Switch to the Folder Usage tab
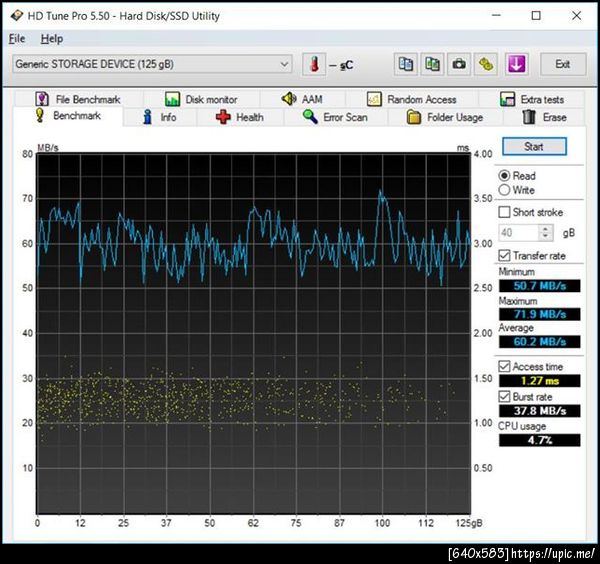600x564 pixels. [445, 117]
